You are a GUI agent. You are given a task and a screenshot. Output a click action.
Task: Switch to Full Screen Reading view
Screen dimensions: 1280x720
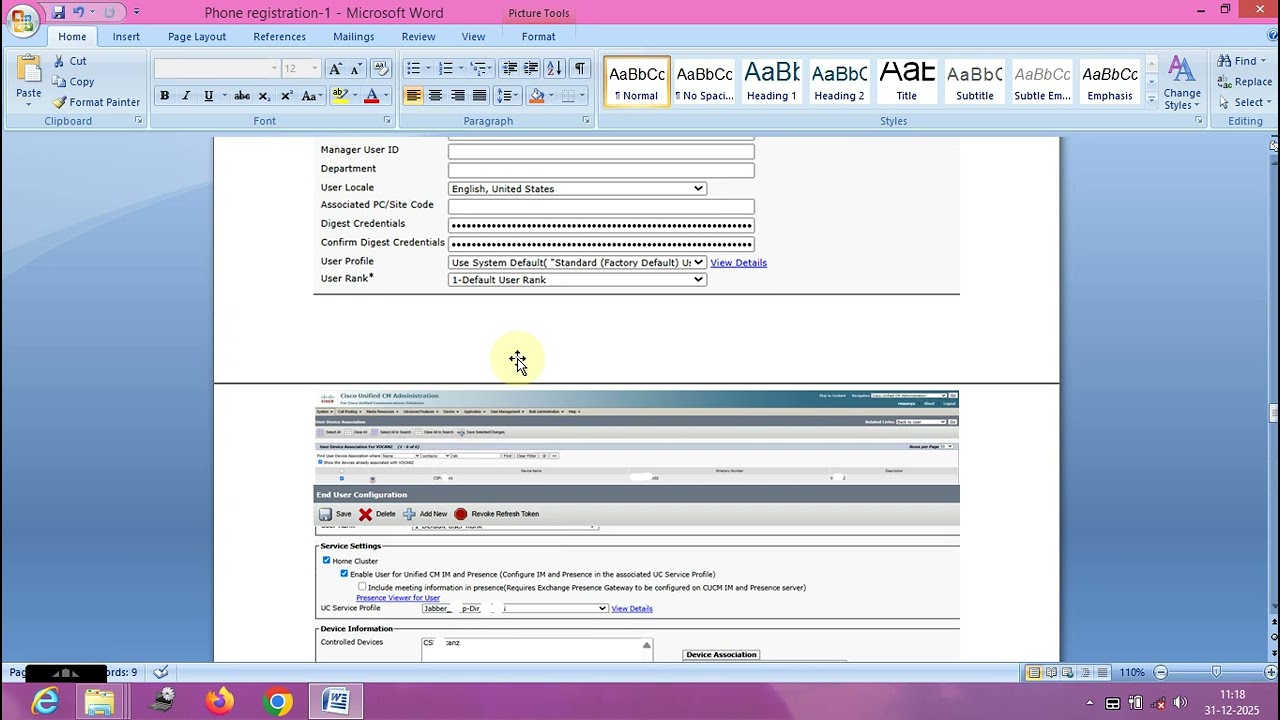coord(1051,672)
